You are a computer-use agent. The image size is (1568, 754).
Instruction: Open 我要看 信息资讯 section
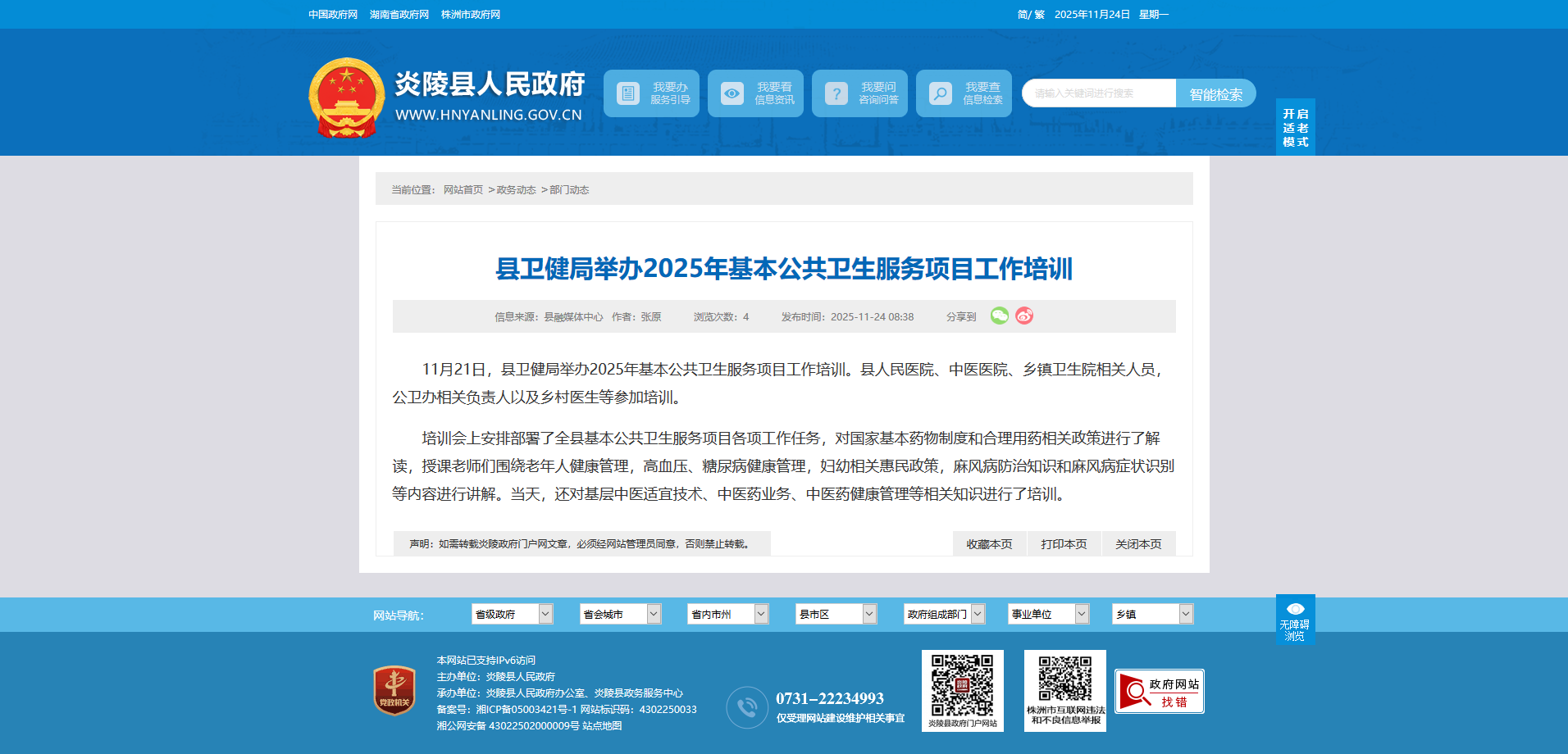click(755, 93)
